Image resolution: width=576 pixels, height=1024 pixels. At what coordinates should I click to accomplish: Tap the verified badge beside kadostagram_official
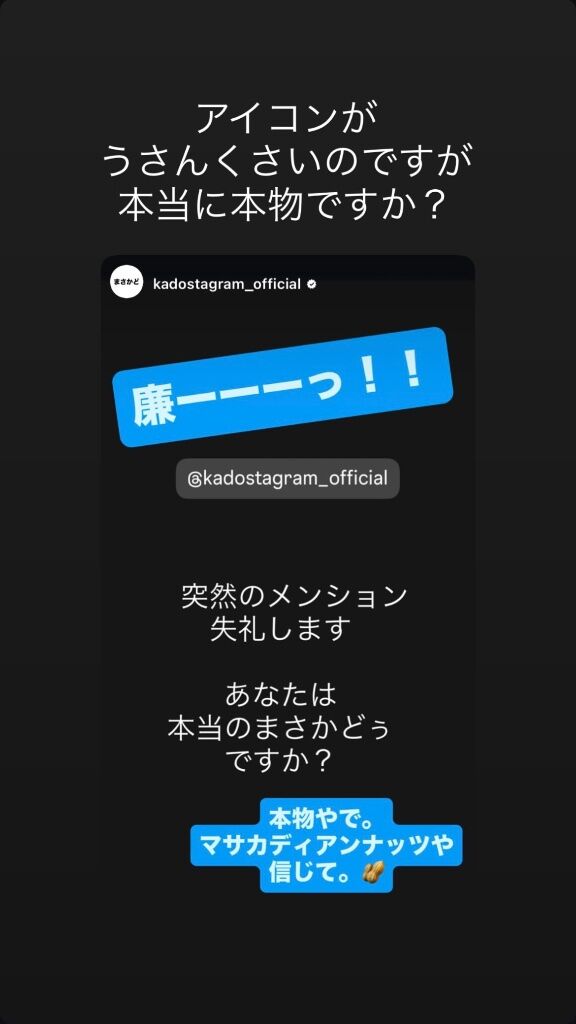pyautogui.click(x=312, y=284)
